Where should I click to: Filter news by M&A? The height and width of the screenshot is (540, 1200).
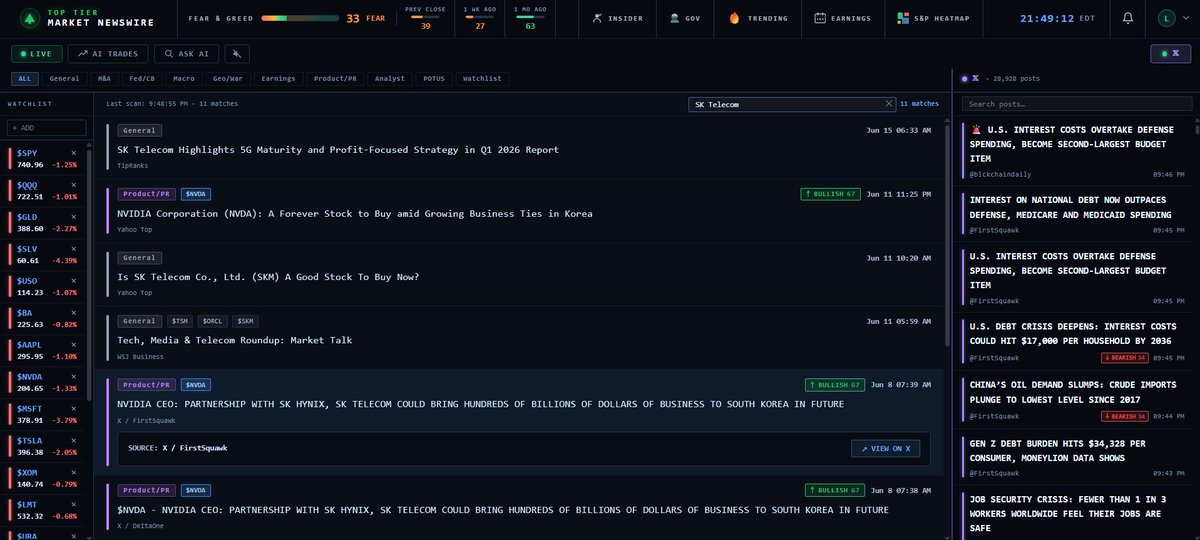tap(105, 78)
